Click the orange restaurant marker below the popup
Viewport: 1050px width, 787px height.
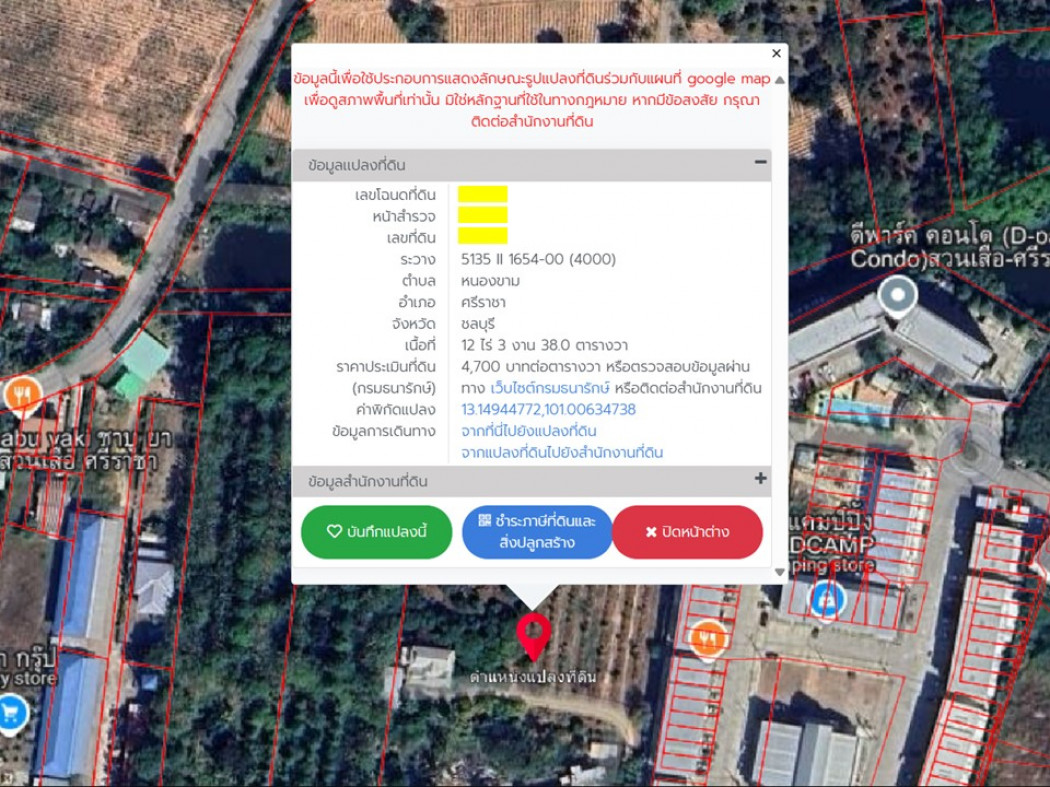(x=708, y=638)
